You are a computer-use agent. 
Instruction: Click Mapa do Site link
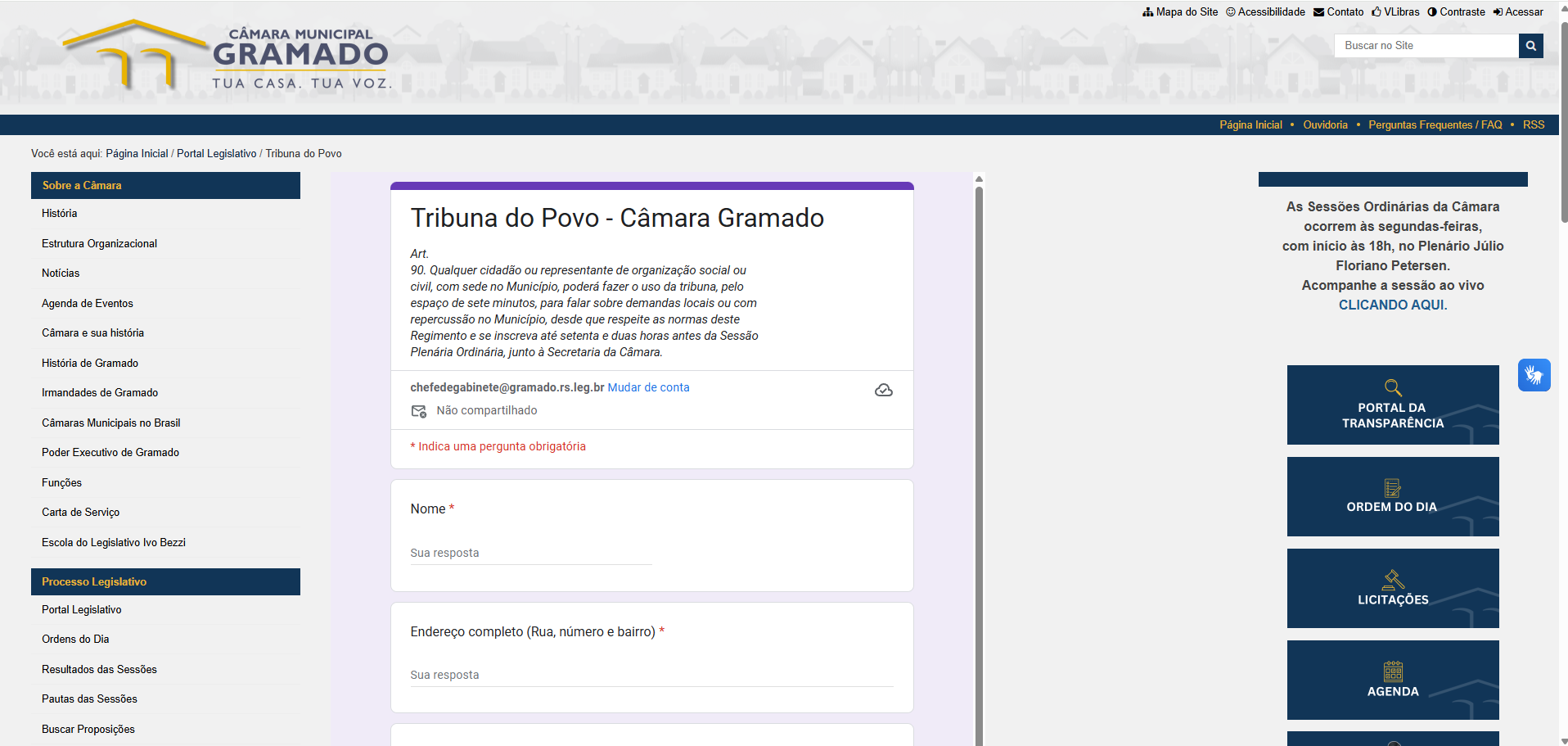(x=1180, y=12)
